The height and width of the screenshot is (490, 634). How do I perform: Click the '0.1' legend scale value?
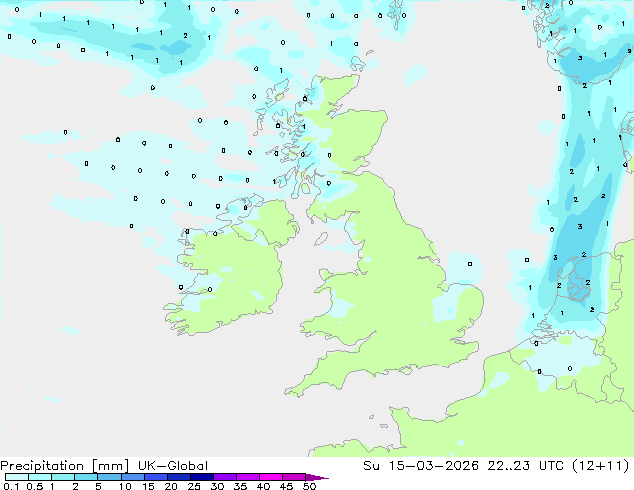11,486
